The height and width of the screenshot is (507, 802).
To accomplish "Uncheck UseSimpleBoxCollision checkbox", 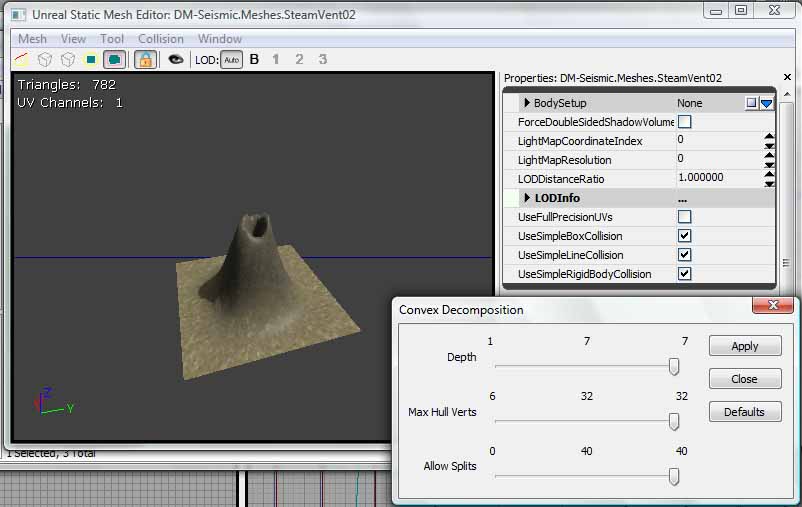I will point(685,236).
